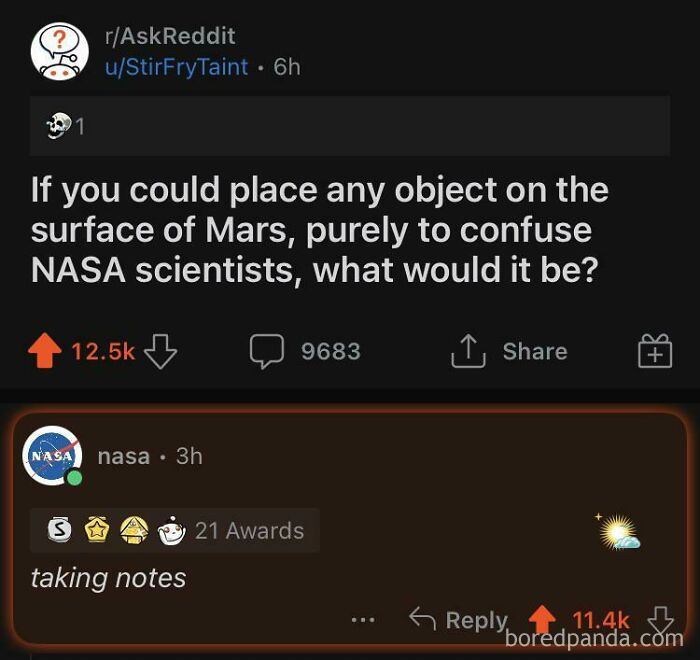Upvote the nasa comment
The height and width of the screenshot is (660, 700).
[542, 619]
